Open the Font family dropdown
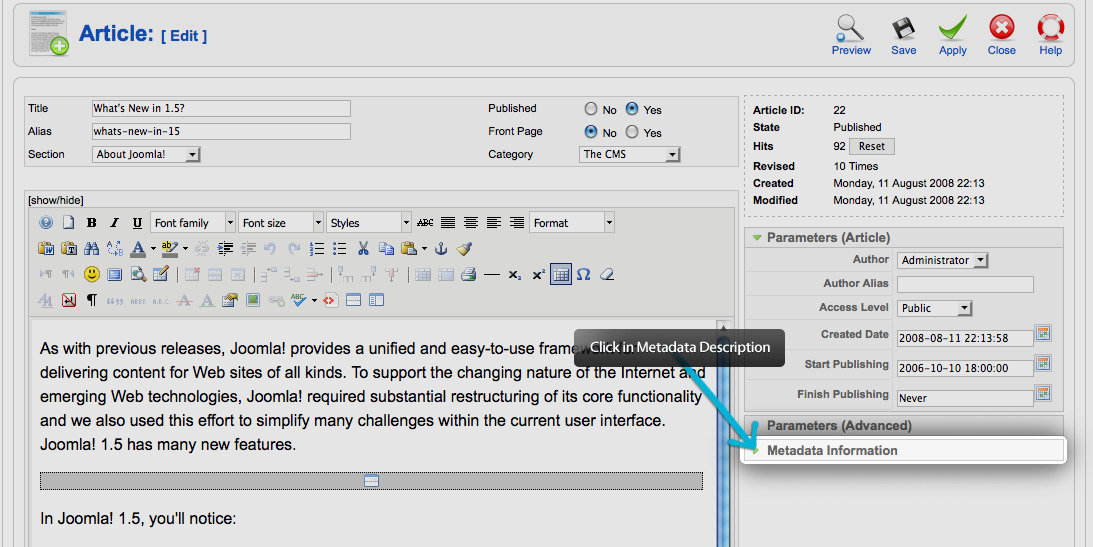The image size is (1093, 547). pos(193,223)
